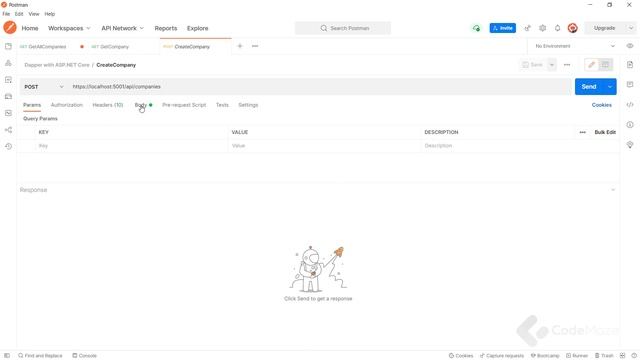
Task: Switch to the request Settings tab
Action: [x=248, y=105]
